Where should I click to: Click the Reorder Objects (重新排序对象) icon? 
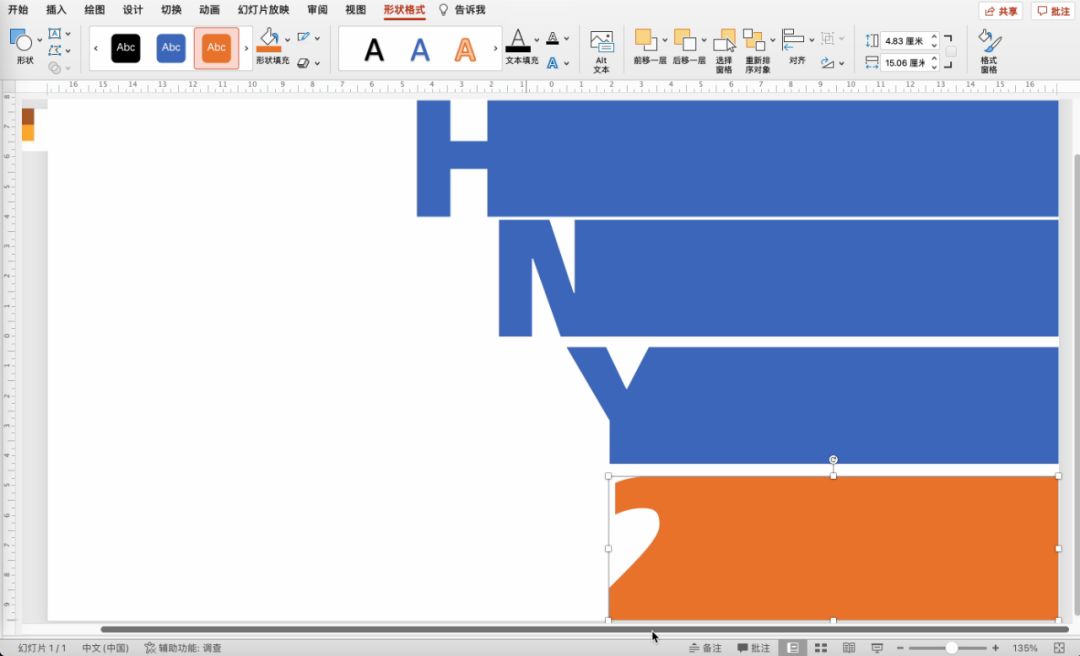754,40
